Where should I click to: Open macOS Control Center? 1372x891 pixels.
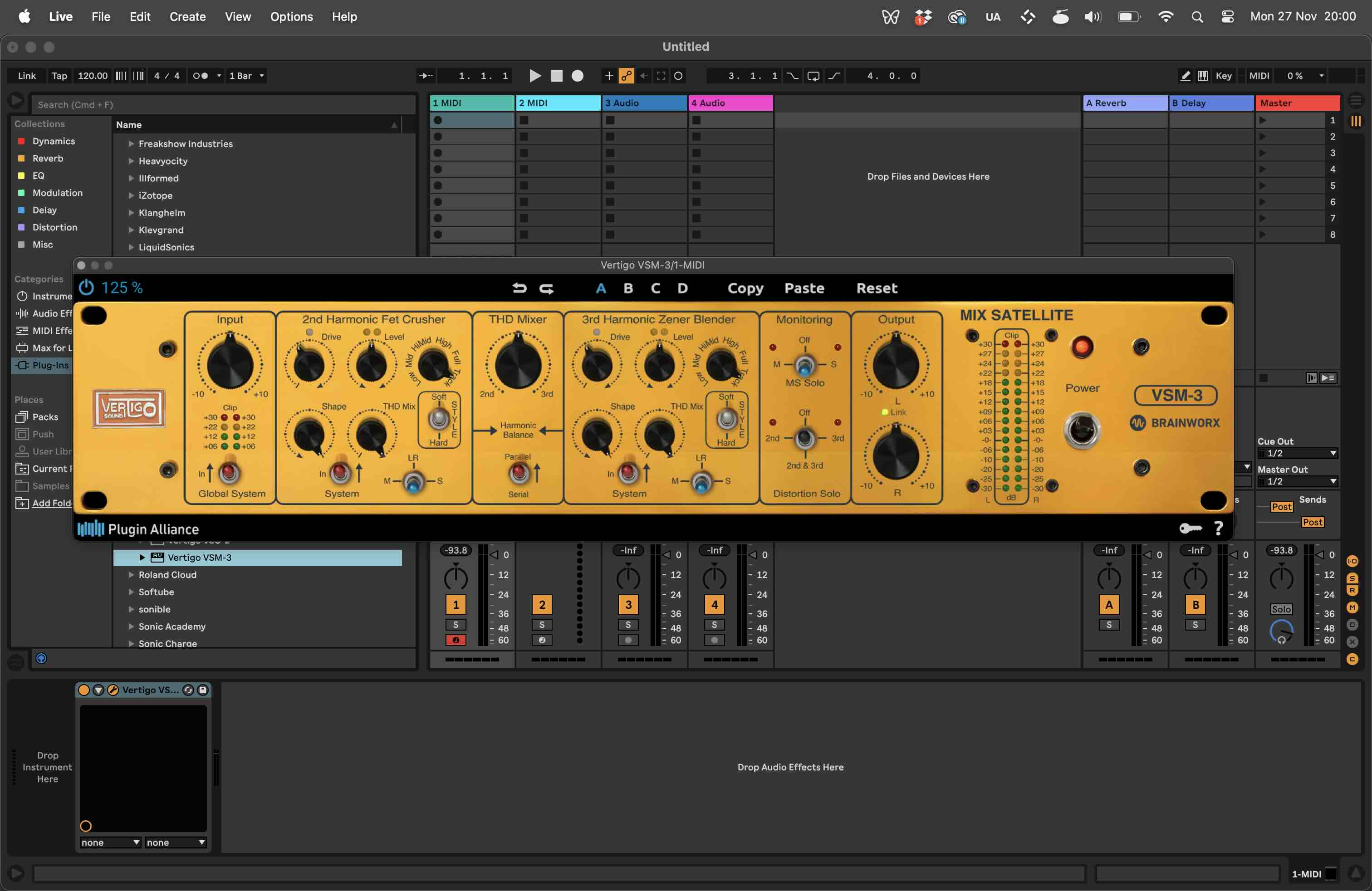point(1227,17)
